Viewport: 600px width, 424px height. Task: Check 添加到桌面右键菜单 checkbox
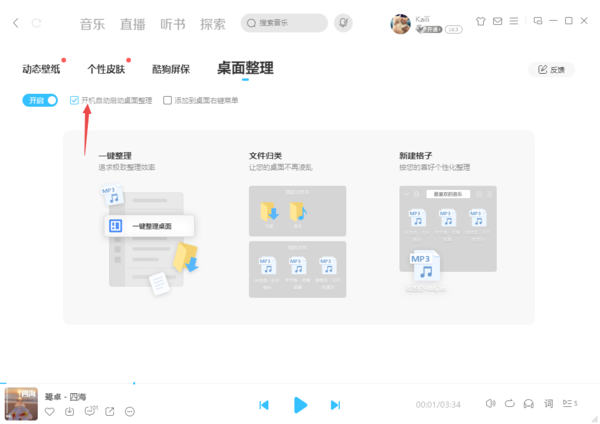click(x=167, y=100)
